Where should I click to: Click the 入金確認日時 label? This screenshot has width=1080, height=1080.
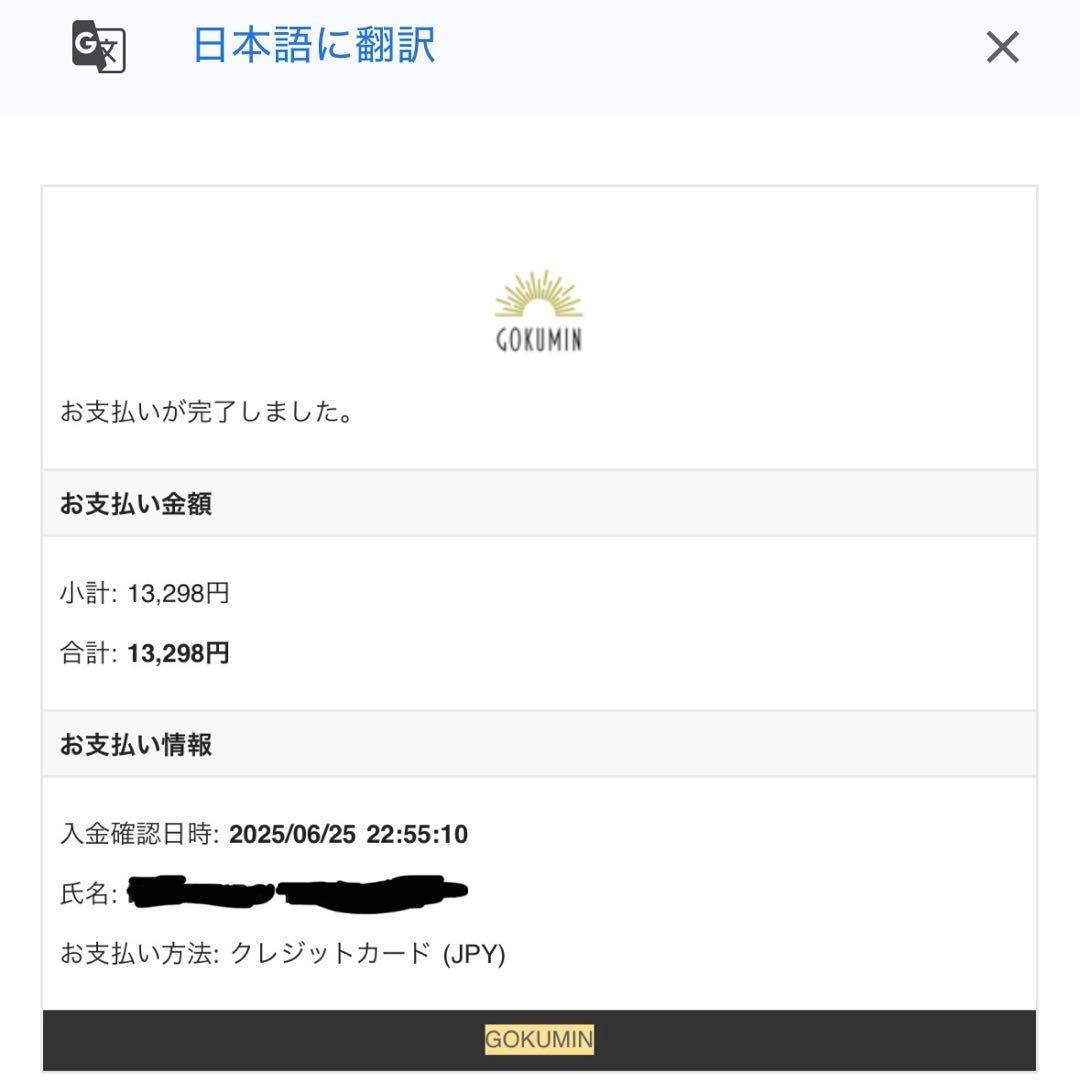[139, 834]
